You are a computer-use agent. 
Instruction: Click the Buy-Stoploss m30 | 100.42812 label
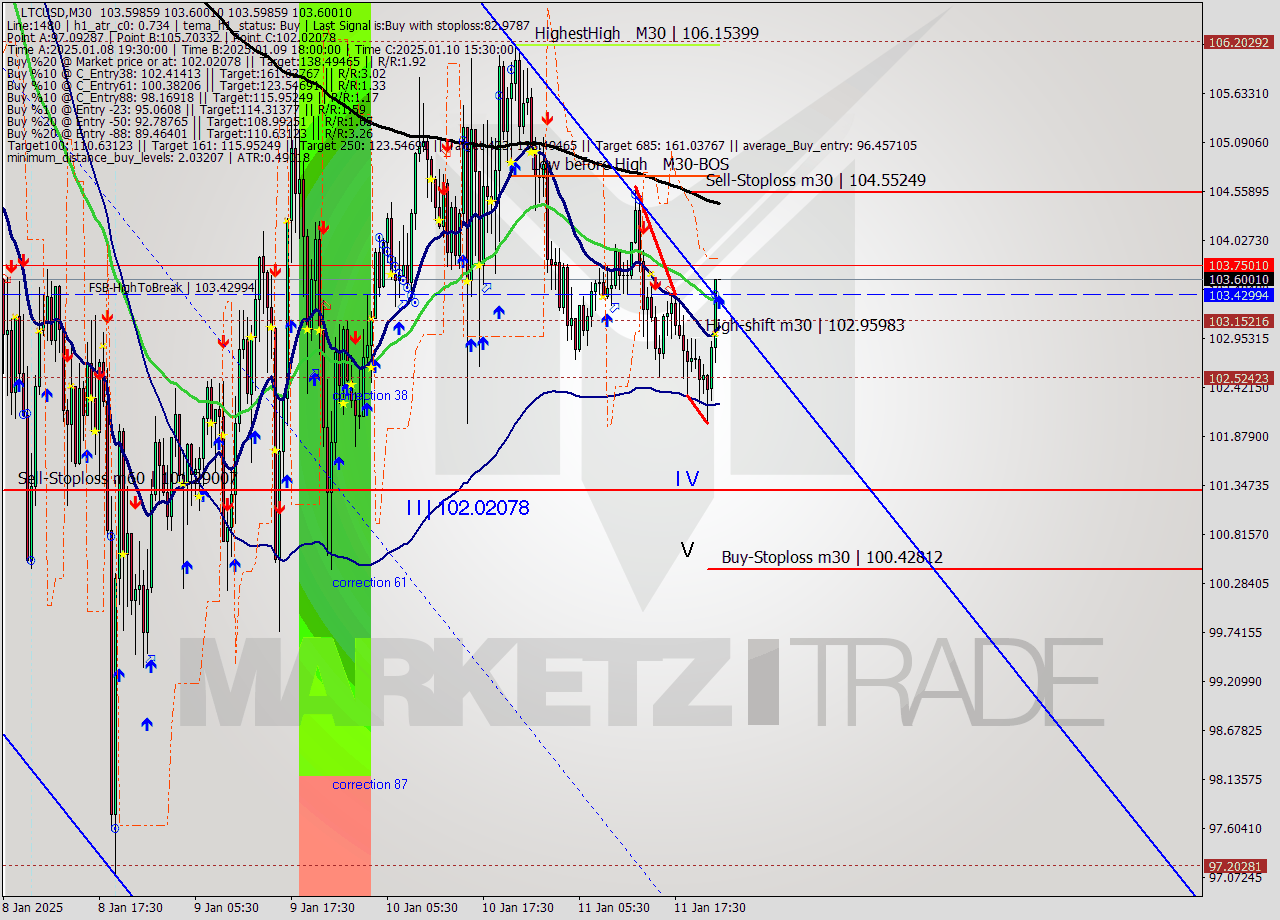click(x=832, y=558)
